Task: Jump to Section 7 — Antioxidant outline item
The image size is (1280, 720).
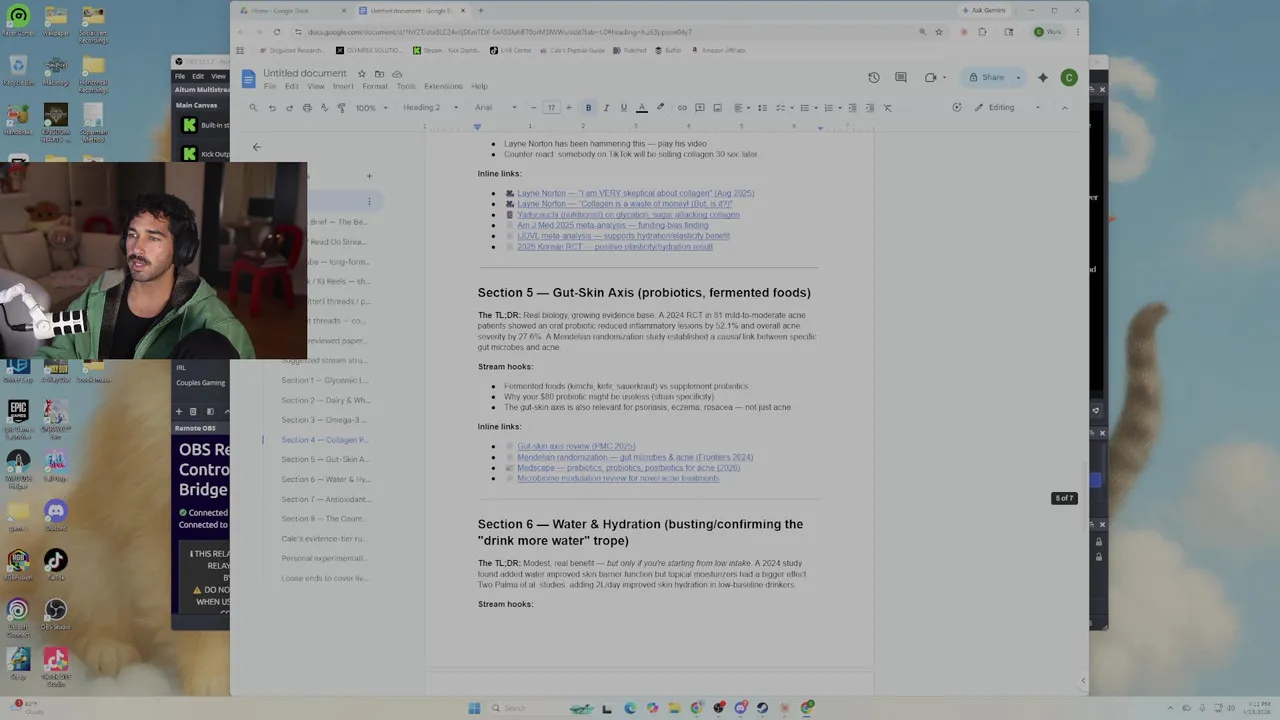Action: coord(326,499)
